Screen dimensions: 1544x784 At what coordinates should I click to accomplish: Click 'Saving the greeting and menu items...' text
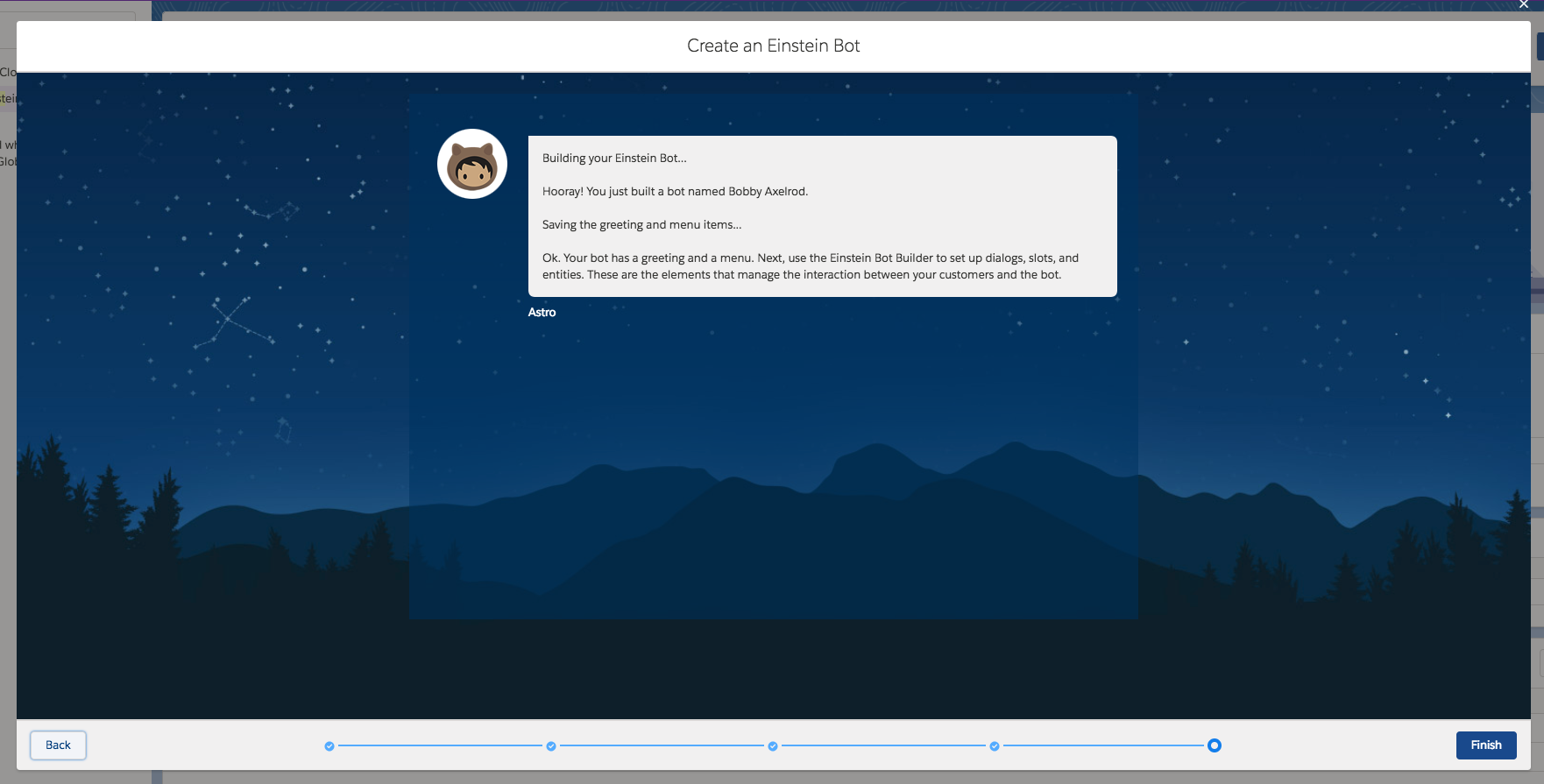click(641, 225)
